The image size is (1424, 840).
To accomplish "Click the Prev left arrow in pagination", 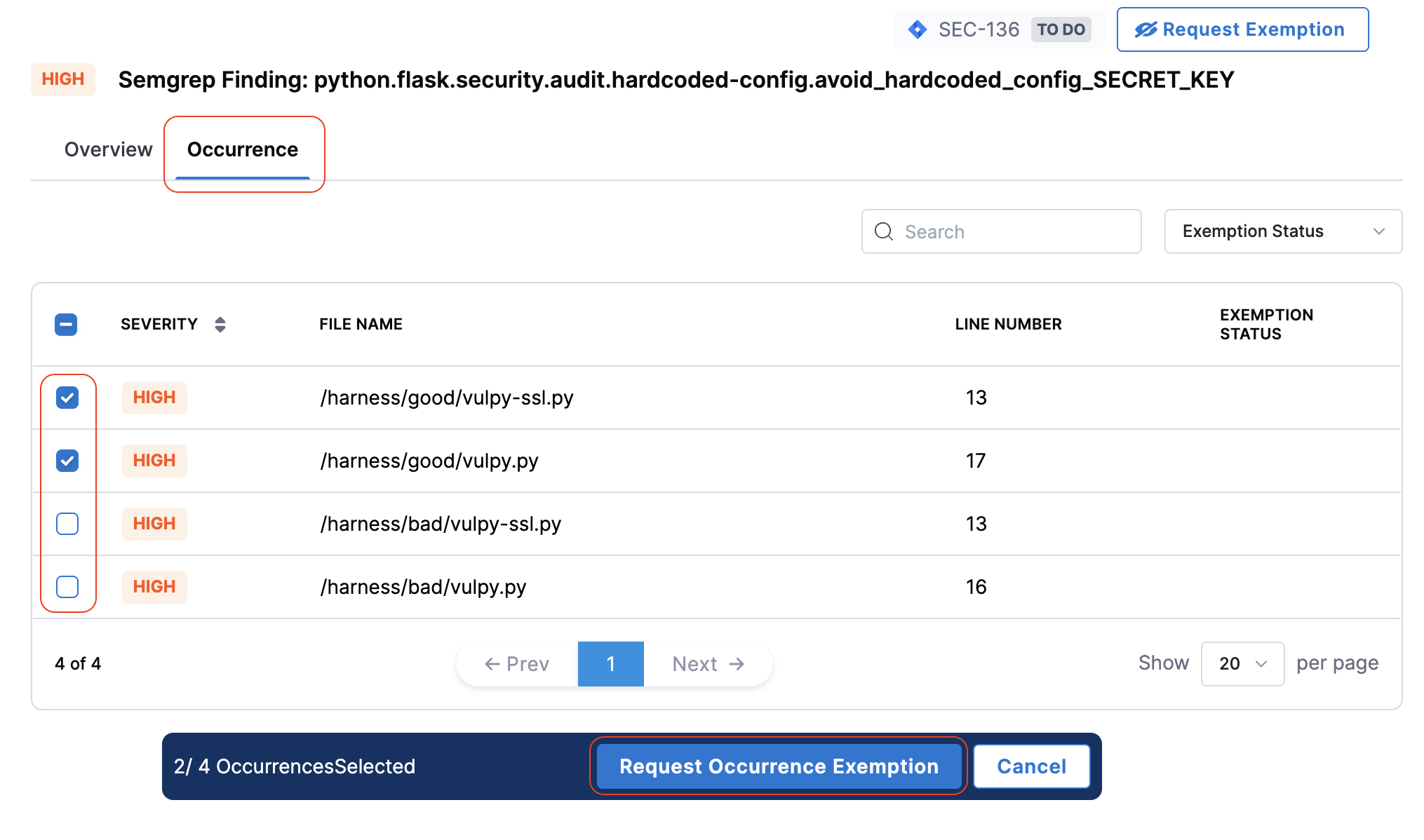I will coord(492,664).
